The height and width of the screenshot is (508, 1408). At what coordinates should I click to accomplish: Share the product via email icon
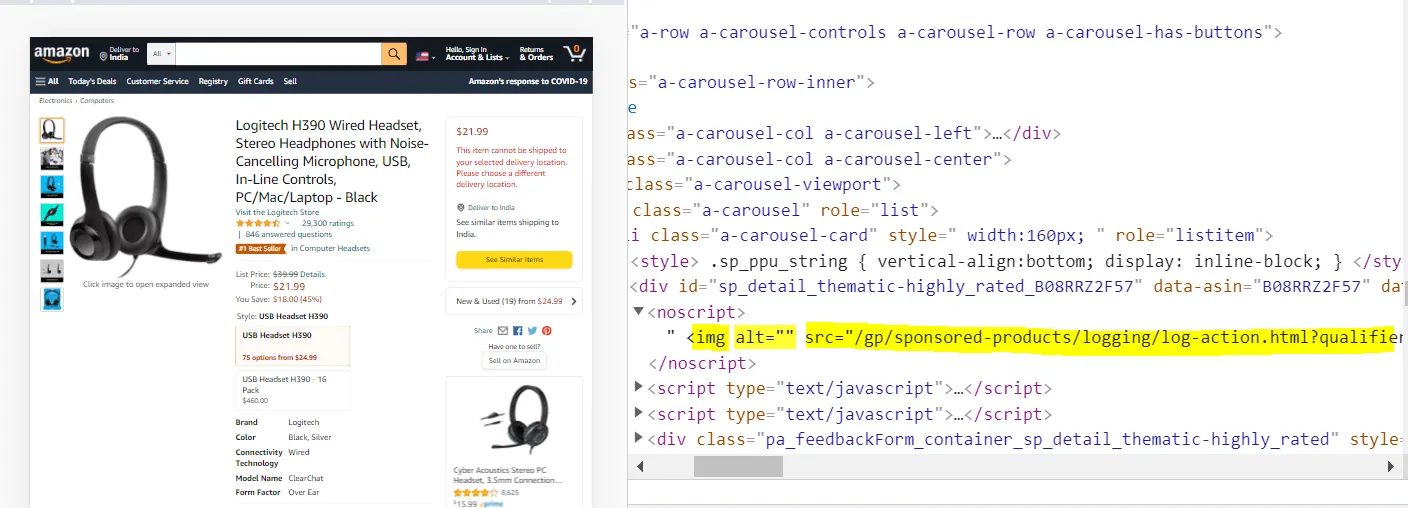[x=503, y=330]
